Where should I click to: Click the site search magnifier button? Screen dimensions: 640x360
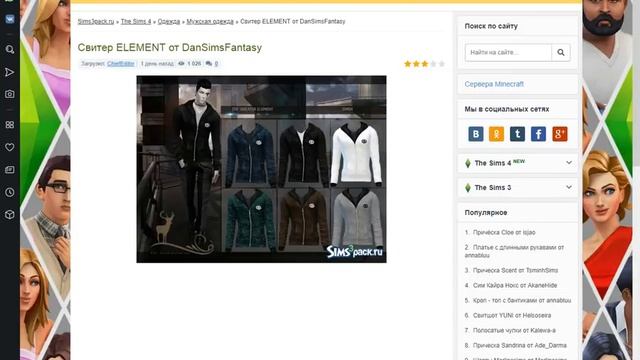pyautogui.click(x=561, y=52)
